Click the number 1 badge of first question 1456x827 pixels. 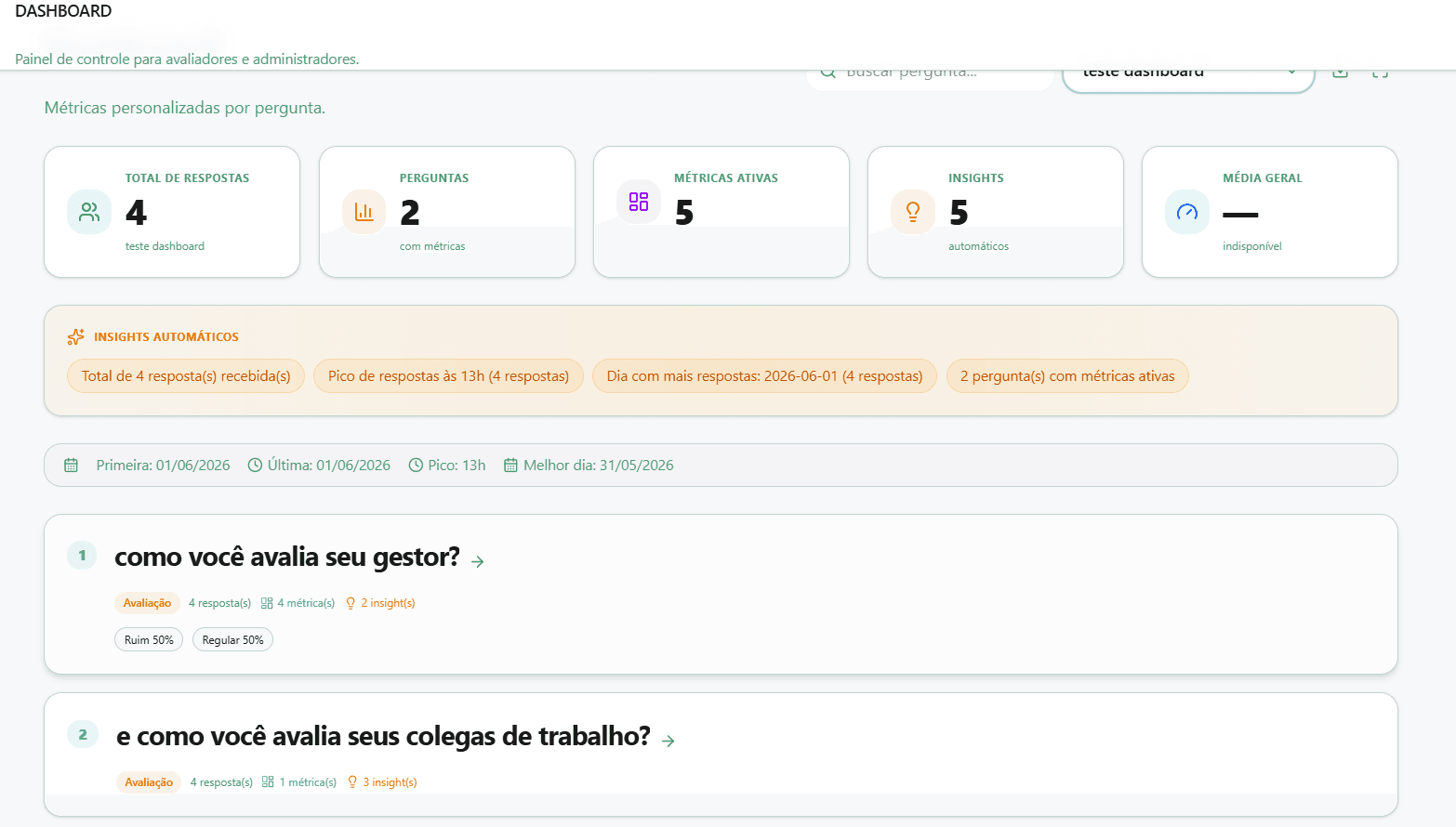[x=82, y=555]
